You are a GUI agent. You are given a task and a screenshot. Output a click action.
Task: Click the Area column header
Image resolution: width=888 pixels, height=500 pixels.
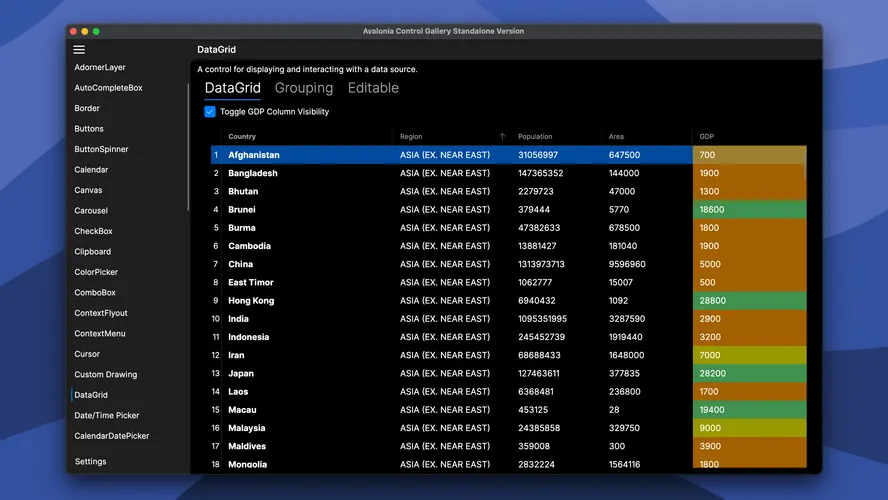(x=616, y=137)
